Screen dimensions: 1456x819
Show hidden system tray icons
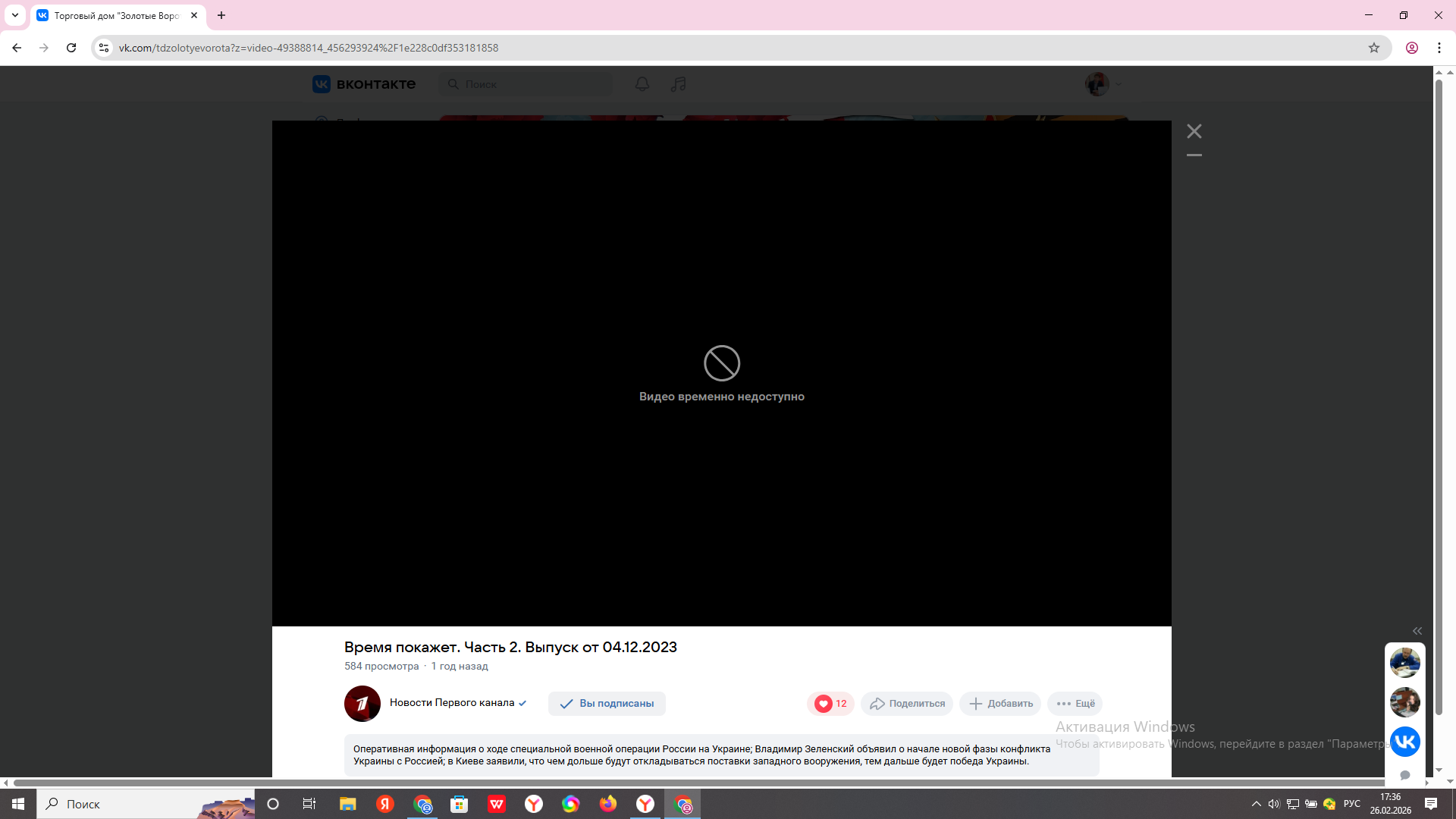[x=1256, y=804]
